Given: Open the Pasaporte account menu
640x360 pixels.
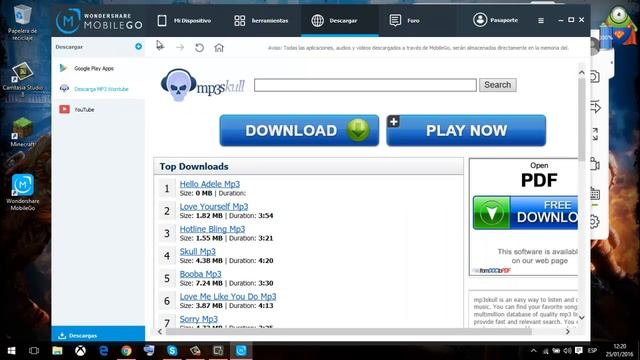Looking at the screenshot, I should 495,20.
